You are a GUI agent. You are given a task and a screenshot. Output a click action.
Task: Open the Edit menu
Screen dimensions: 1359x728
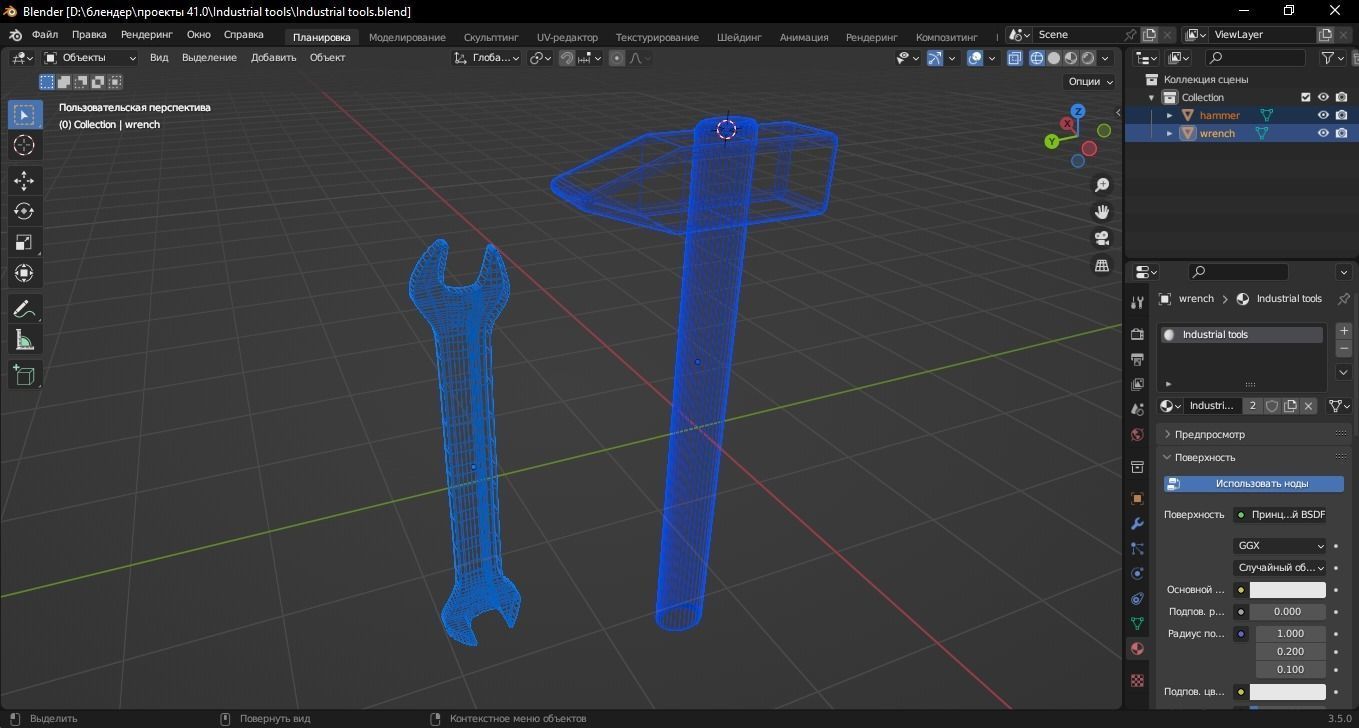pyautogui.click(x=89, y=35)
